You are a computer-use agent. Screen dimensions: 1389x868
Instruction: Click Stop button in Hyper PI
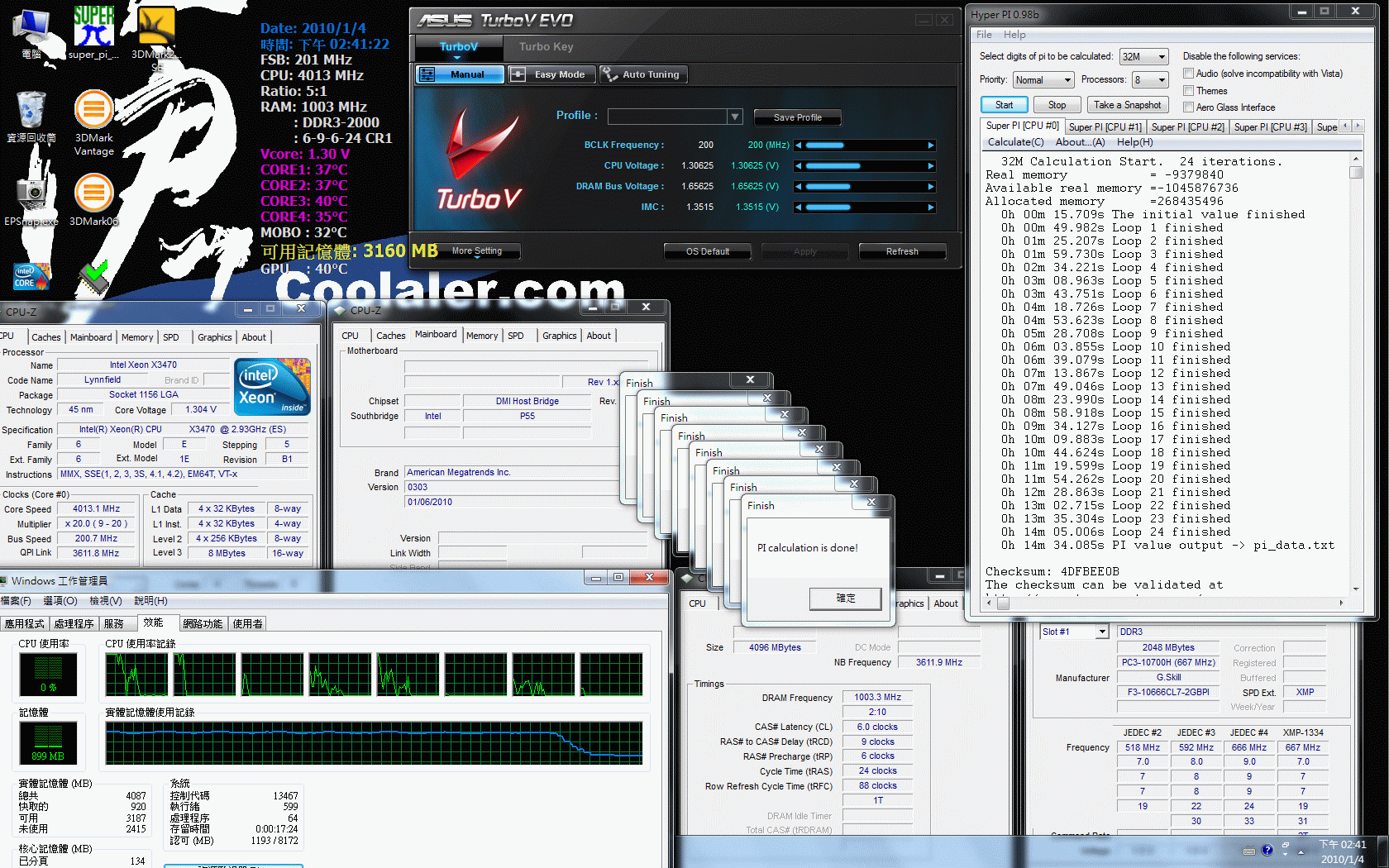[1057, 105]
